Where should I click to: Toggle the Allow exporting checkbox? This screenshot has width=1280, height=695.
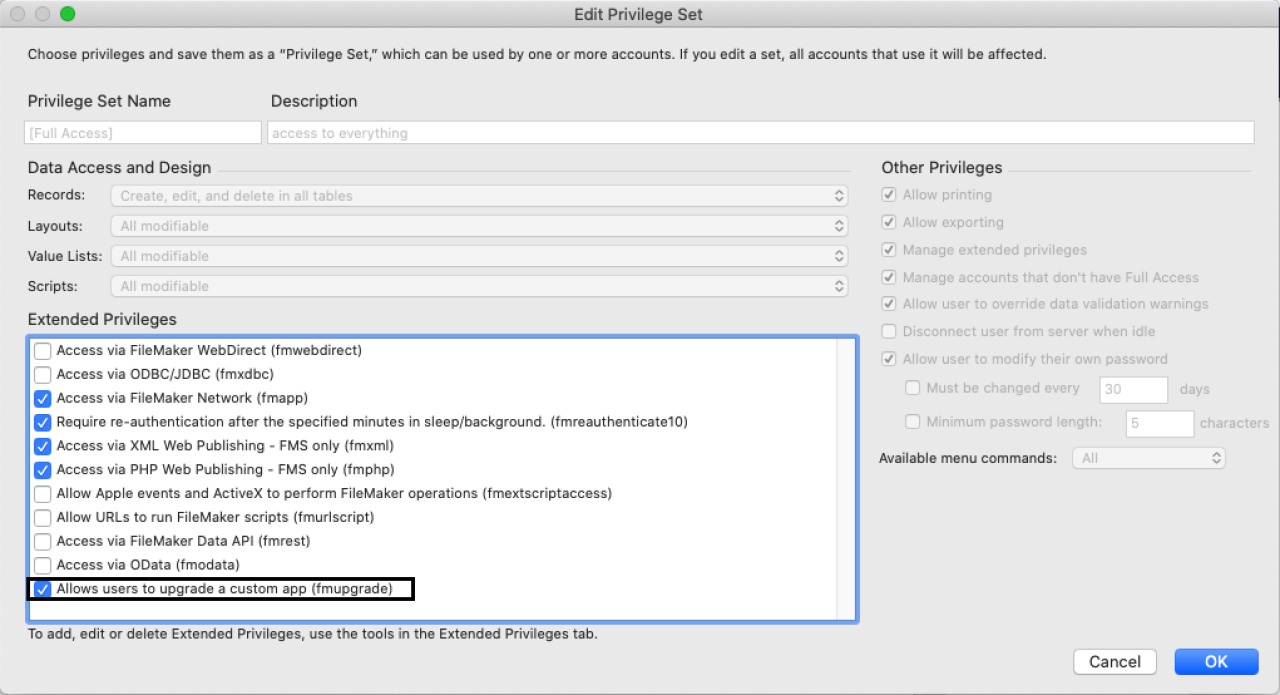tap(889, 222)
